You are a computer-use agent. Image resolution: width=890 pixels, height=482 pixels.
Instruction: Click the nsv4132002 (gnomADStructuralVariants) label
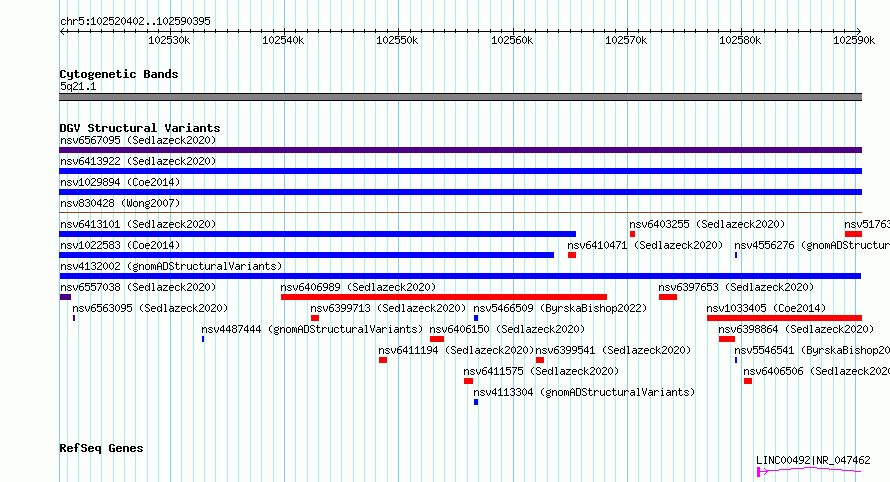[x=171, y=266]
